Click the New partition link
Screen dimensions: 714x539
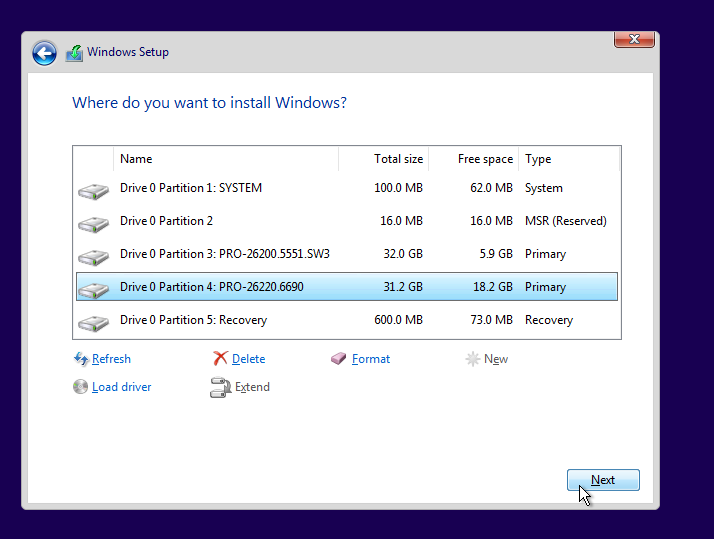496,359
